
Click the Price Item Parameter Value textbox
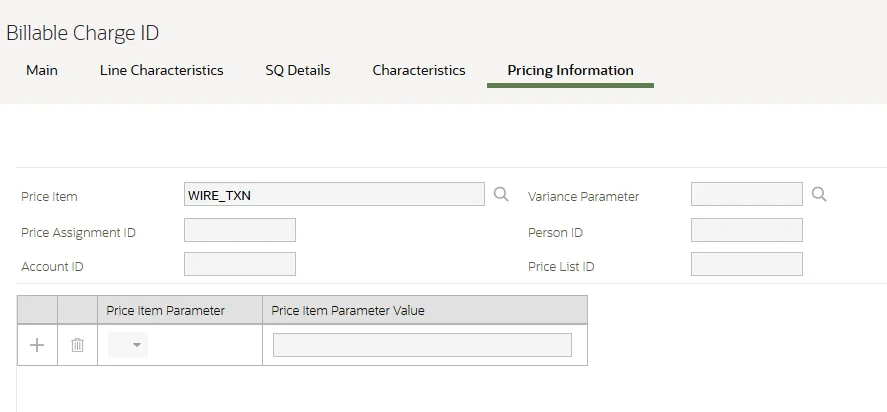(422, 345)
